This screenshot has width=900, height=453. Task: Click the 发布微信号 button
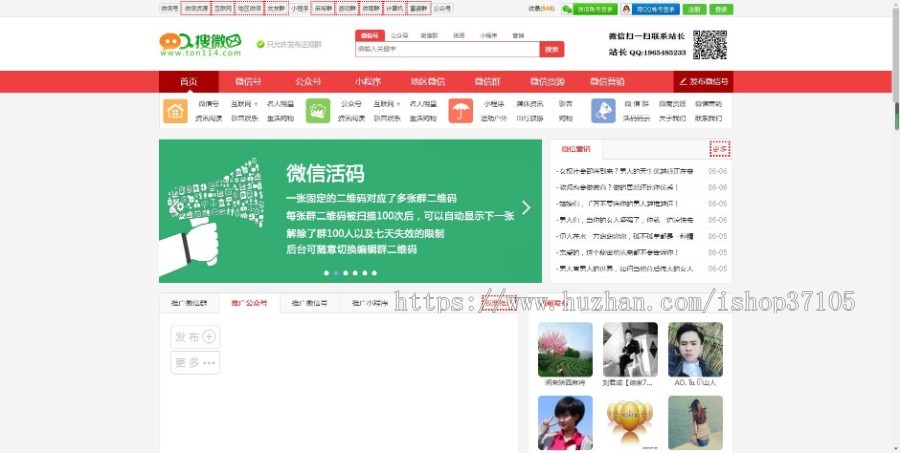tap(703, 82)
